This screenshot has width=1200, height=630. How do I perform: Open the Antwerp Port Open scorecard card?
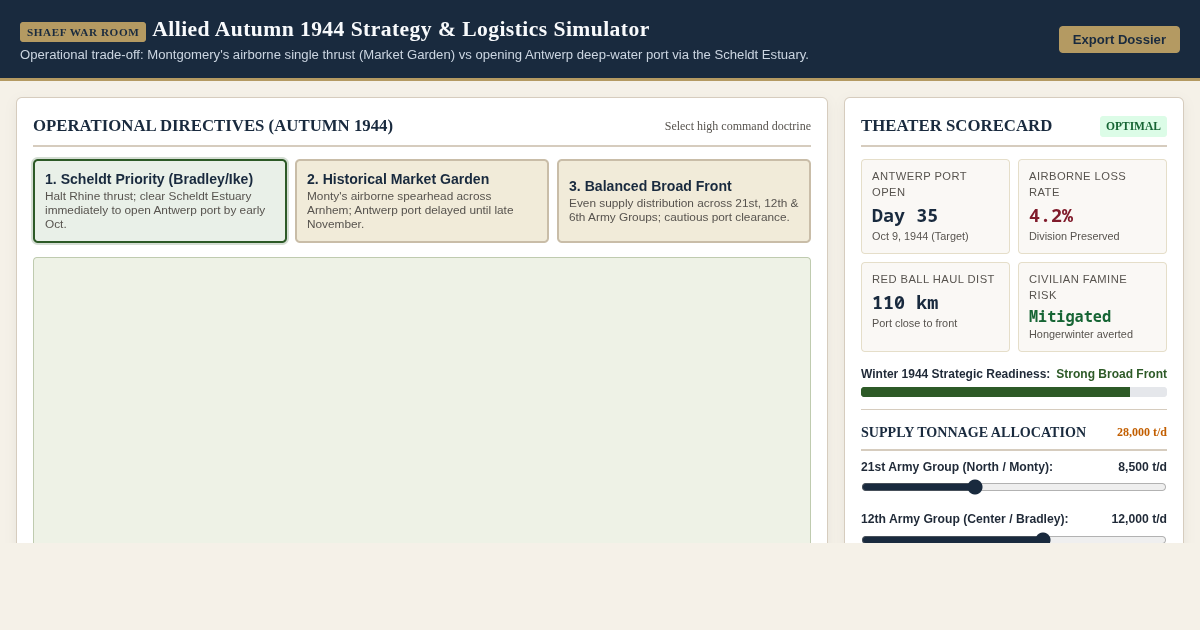click(935, 207)
